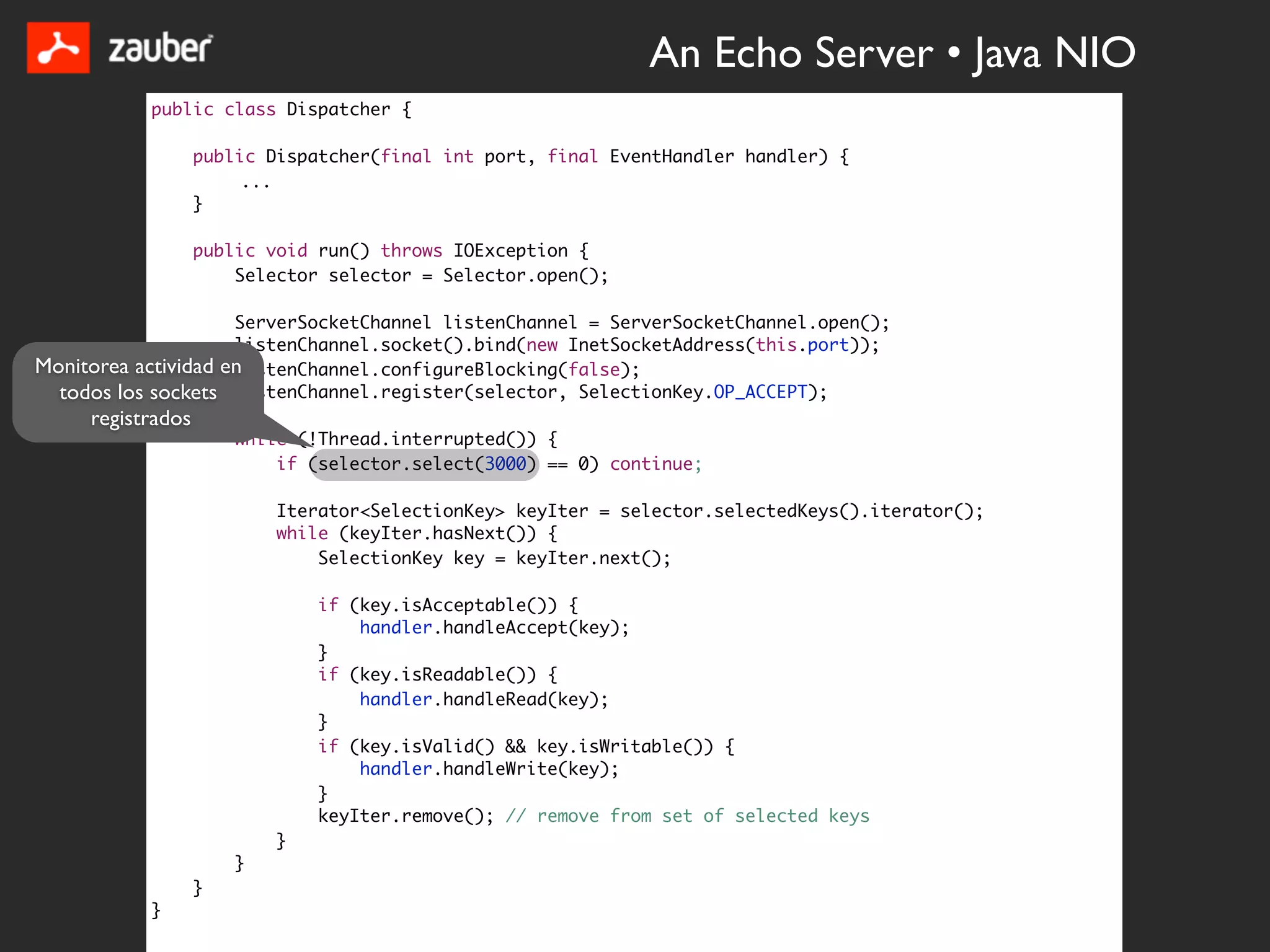Click the public class Dispatcher line
The width and height of the screenshot is (1270, 952).
[x=281, y=110]
